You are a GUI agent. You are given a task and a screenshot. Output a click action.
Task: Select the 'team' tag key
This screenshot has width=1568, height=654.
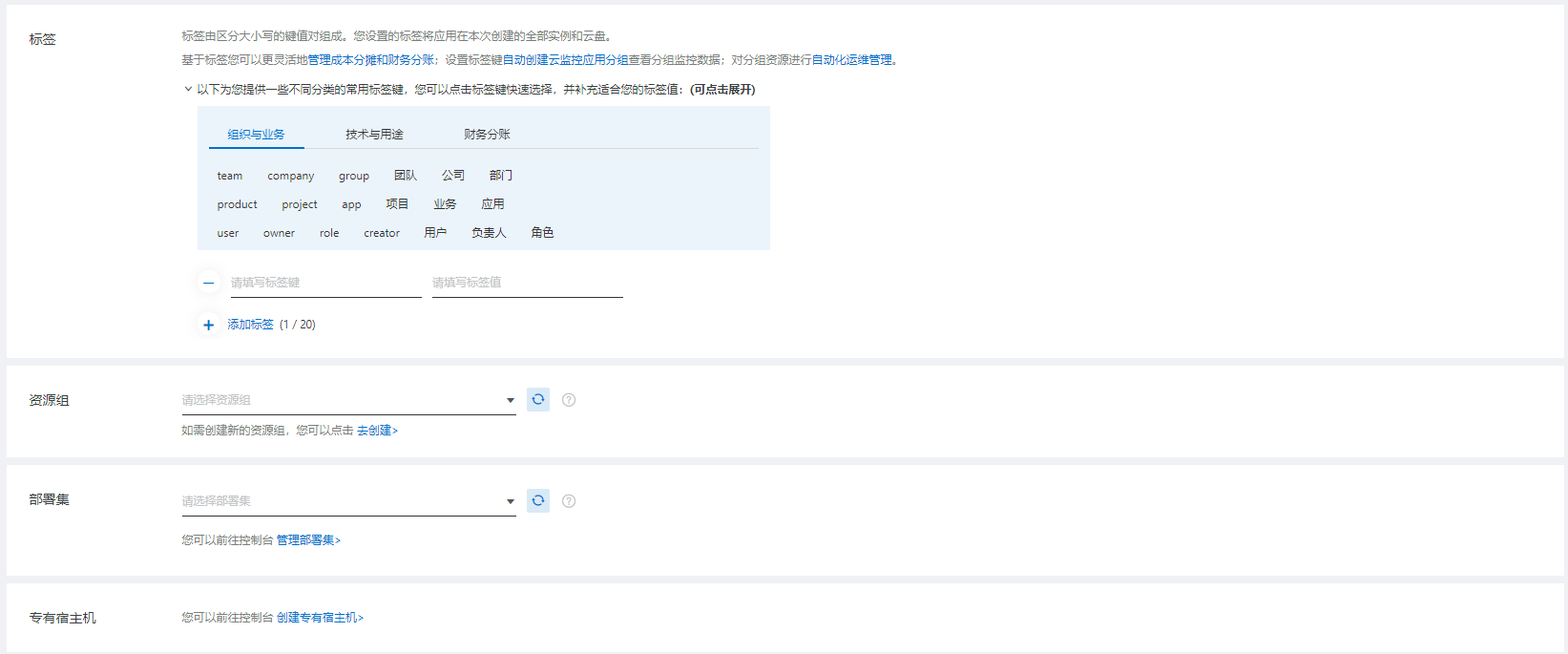(230, 176)
